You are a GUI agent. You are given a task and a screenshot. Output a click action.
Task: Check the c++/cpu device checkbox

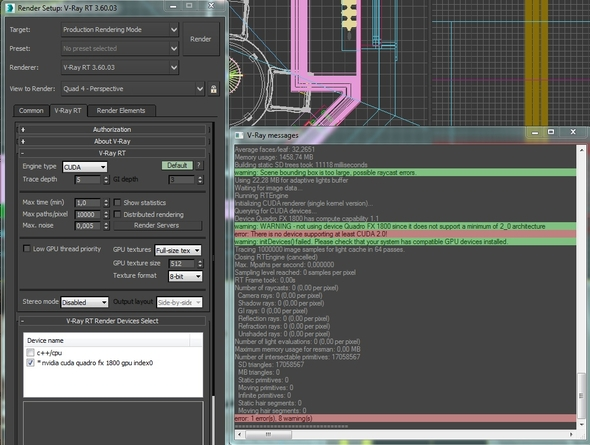tap(30, 352)
